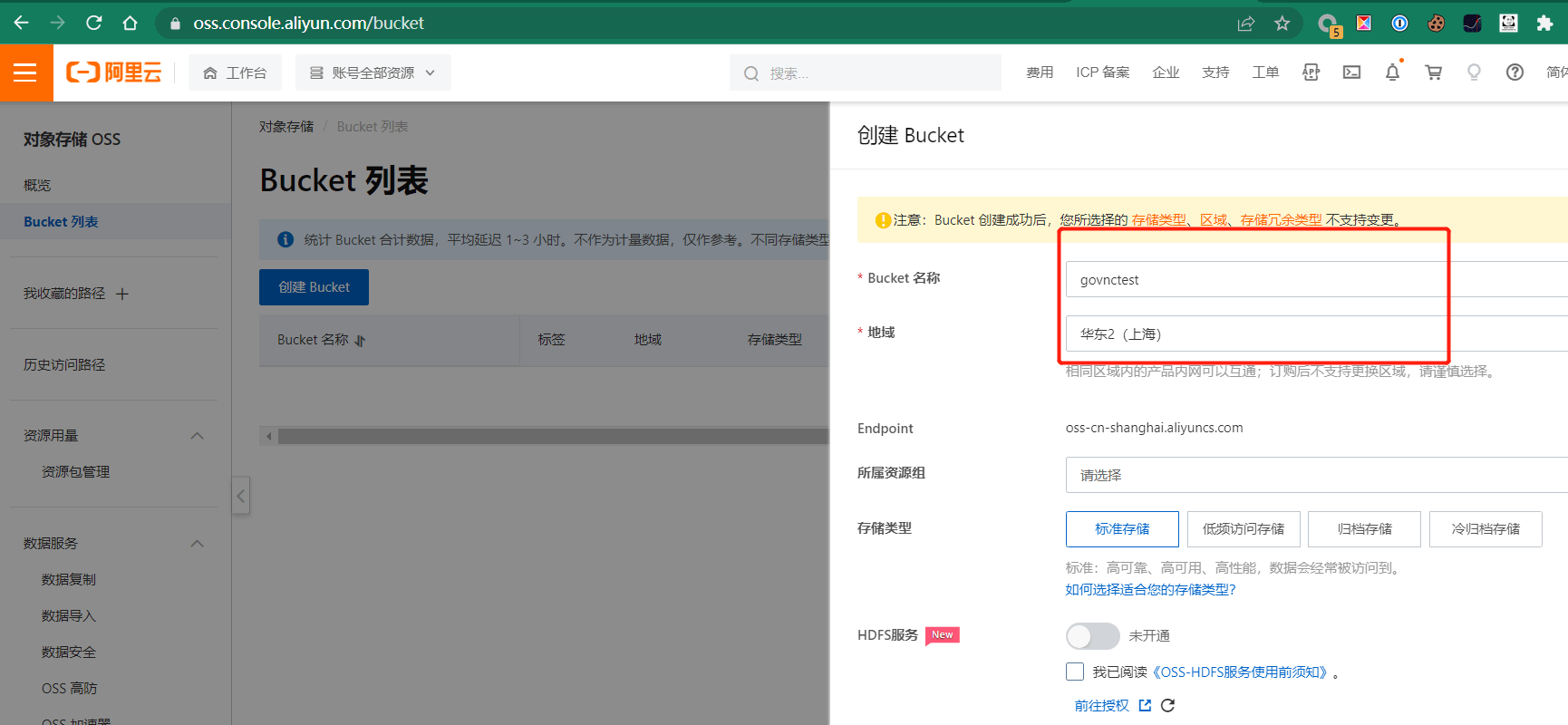Screen dimensions: 1568x725
Task: Open the 如何选择适合您的存储类型? link
Action: tap(1150, 590)
